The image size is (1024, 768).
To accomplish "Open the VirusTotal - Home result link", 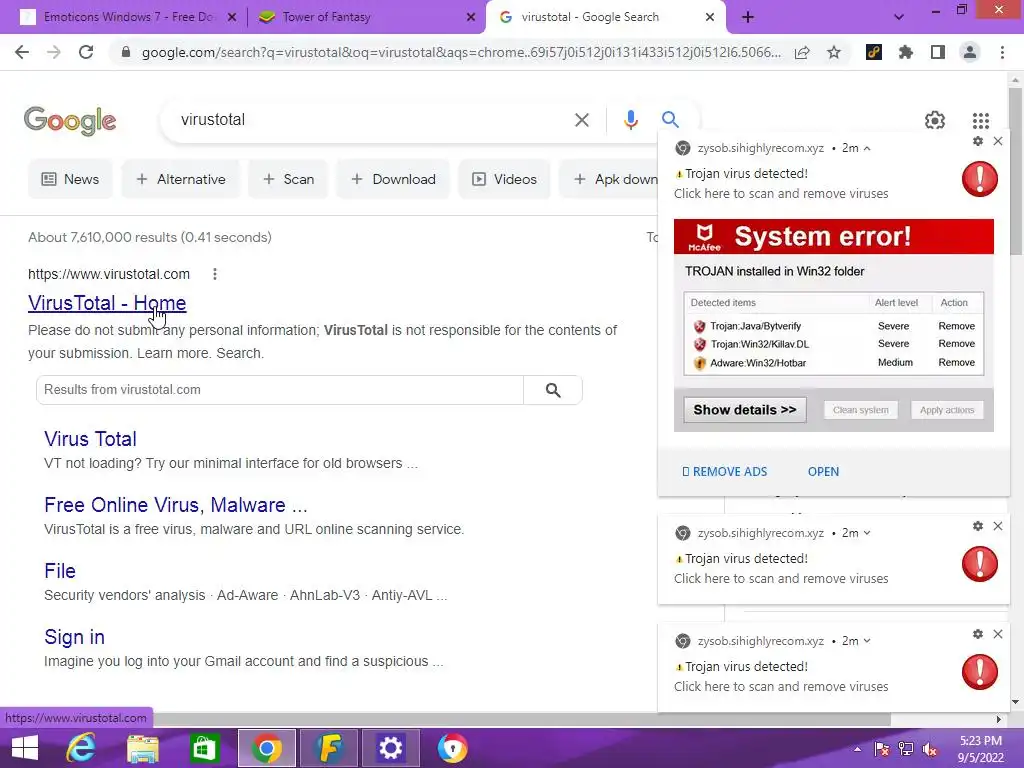I will point(107,304).
